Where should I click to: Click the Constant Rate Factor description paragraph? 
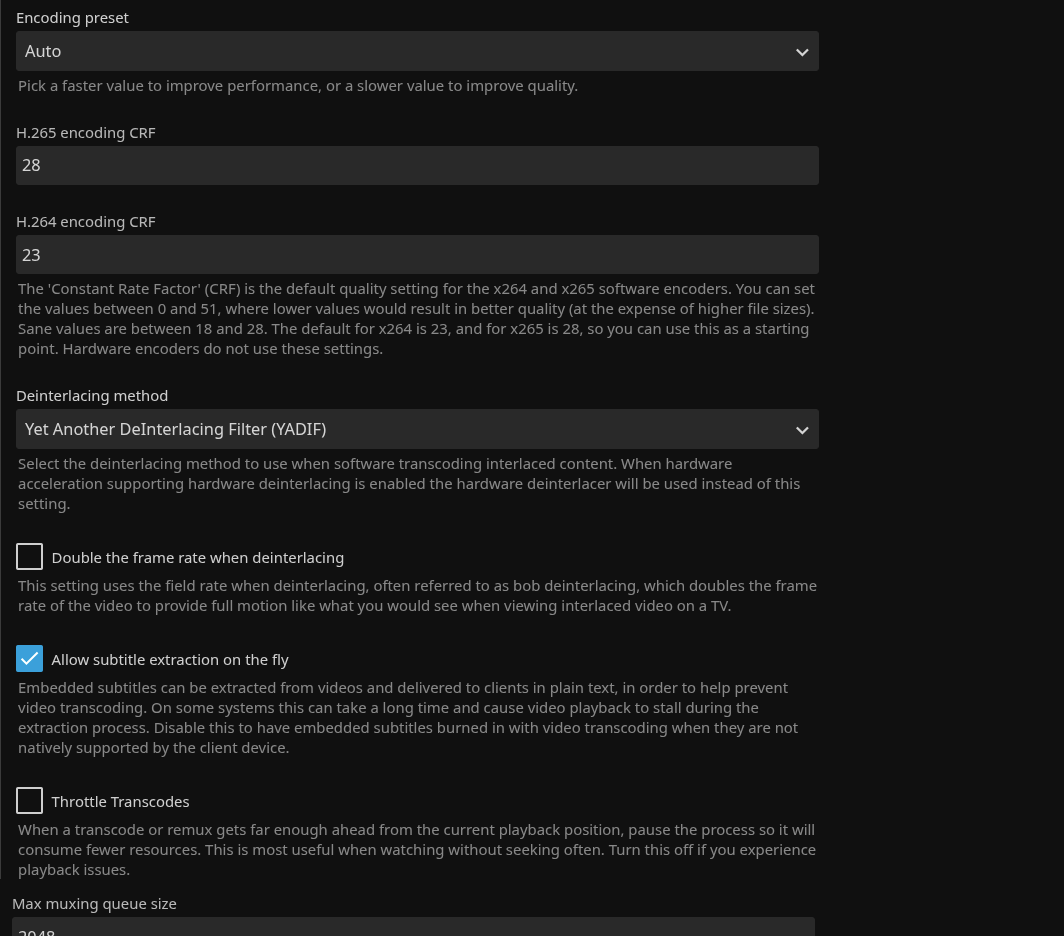416,319
